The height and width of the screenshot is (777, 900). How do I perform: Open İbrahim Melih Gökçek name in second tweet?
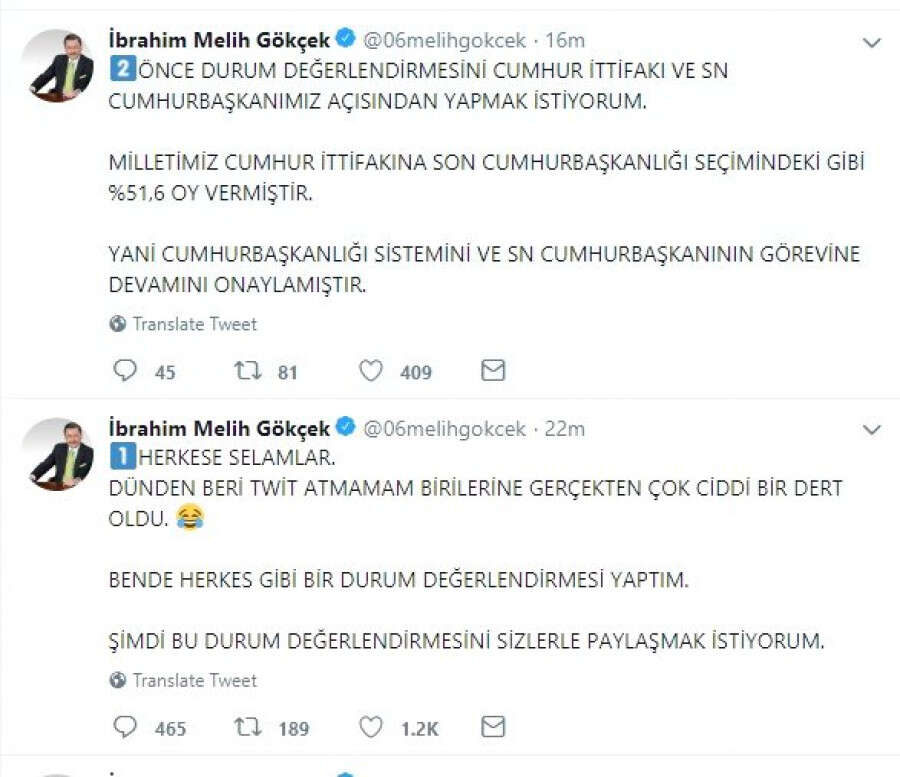click(218, 428)
